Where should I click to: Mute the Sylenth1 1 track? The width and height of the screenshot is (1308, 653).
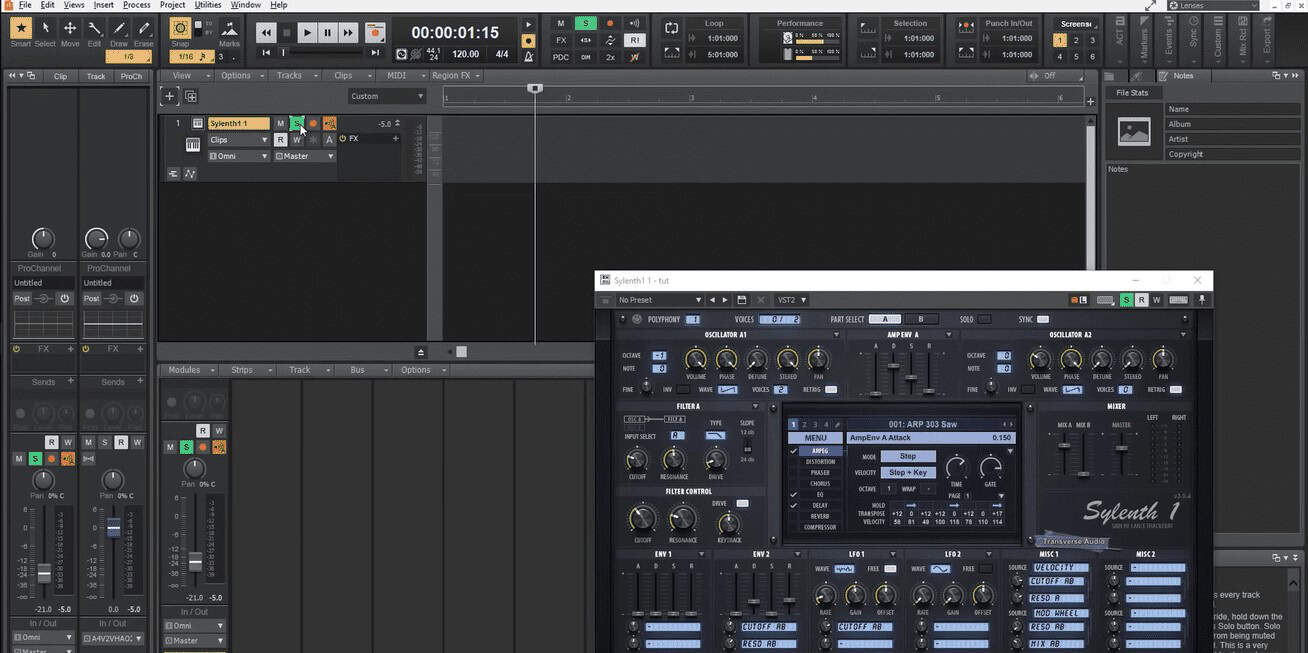pos(281,122)
